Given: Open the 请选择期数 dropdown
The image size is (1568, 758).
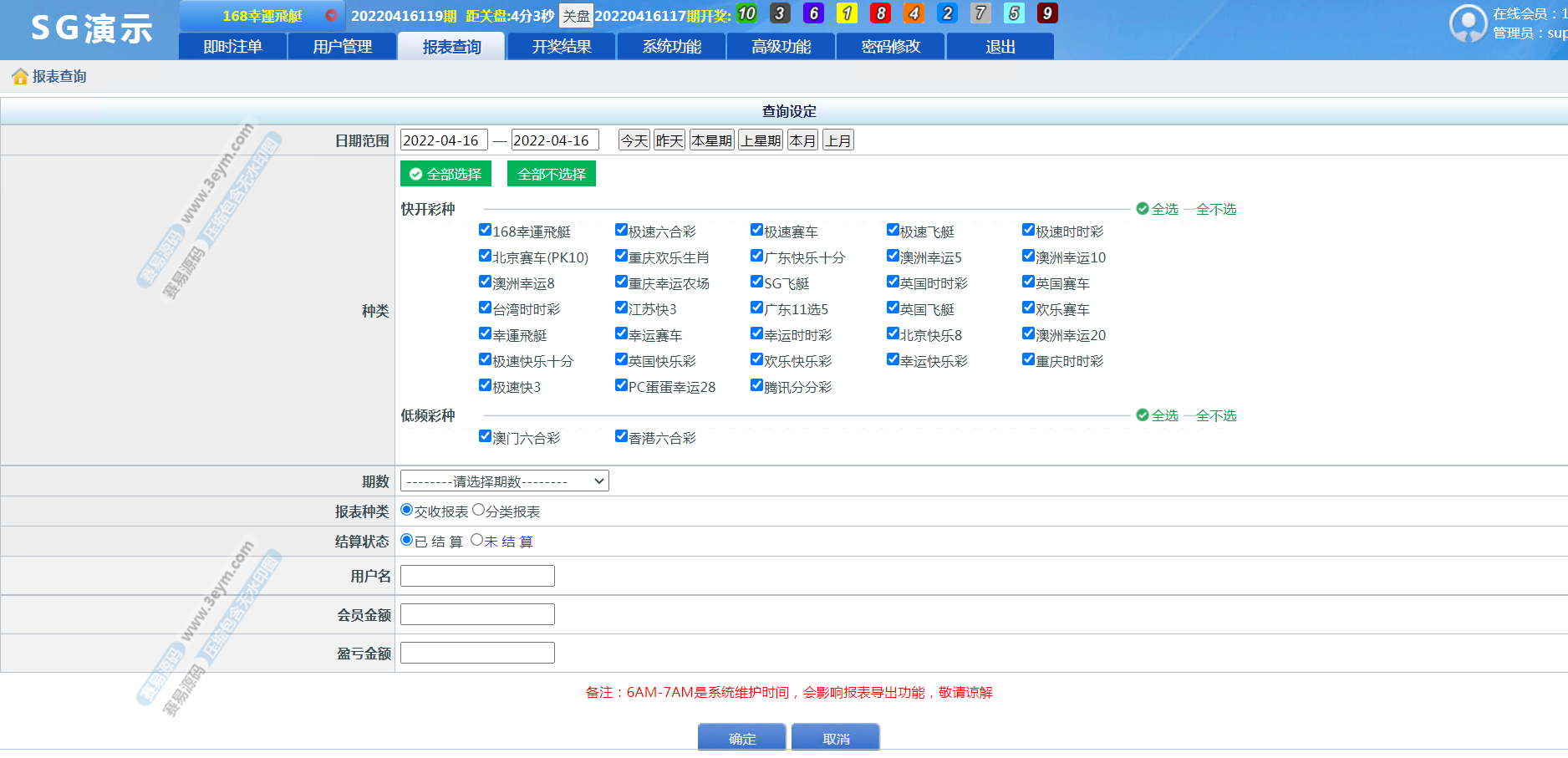Looking at the screenshot, I should (504, 481).
